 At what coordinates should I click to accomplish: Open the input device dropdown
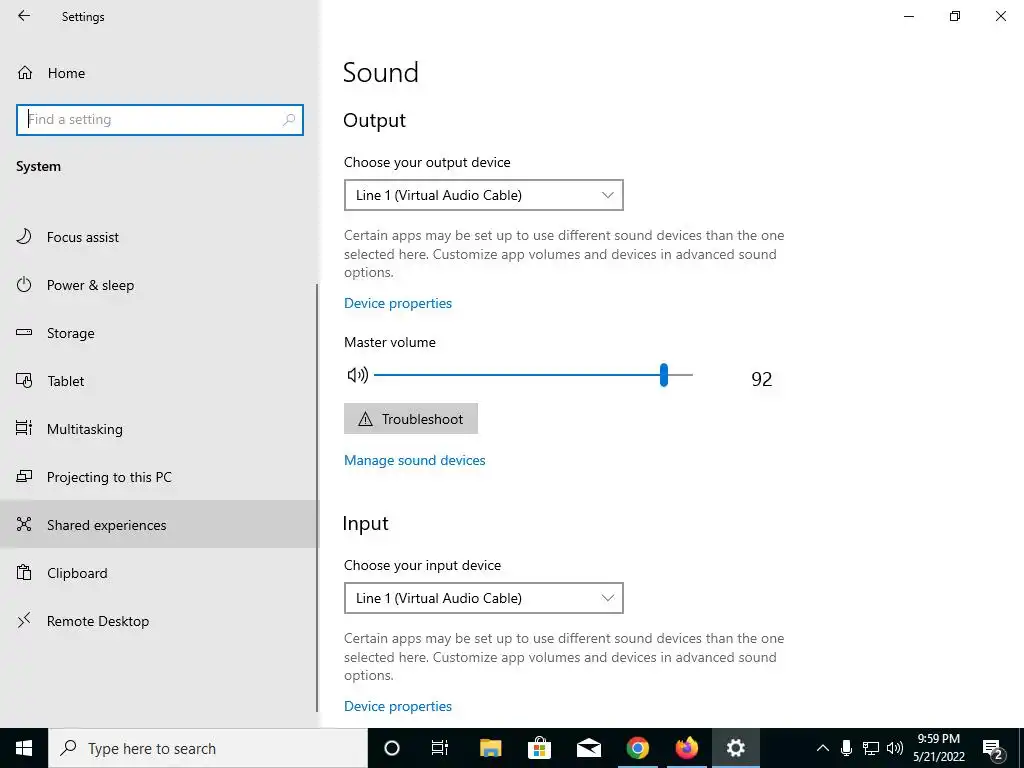(x=483, y=598)
